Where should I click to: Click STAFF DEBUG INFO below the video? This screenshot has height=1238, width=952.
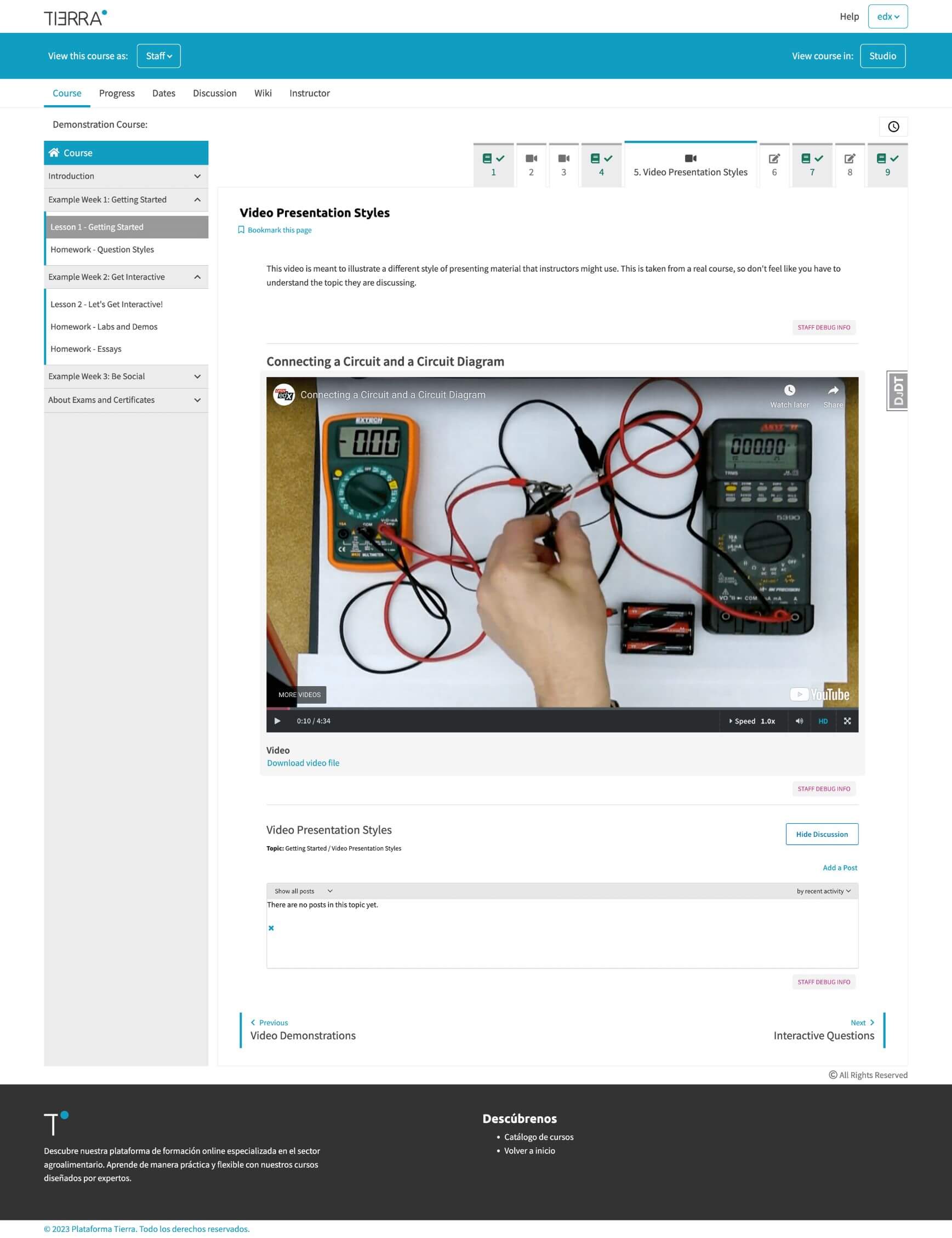tap(823, 788)
